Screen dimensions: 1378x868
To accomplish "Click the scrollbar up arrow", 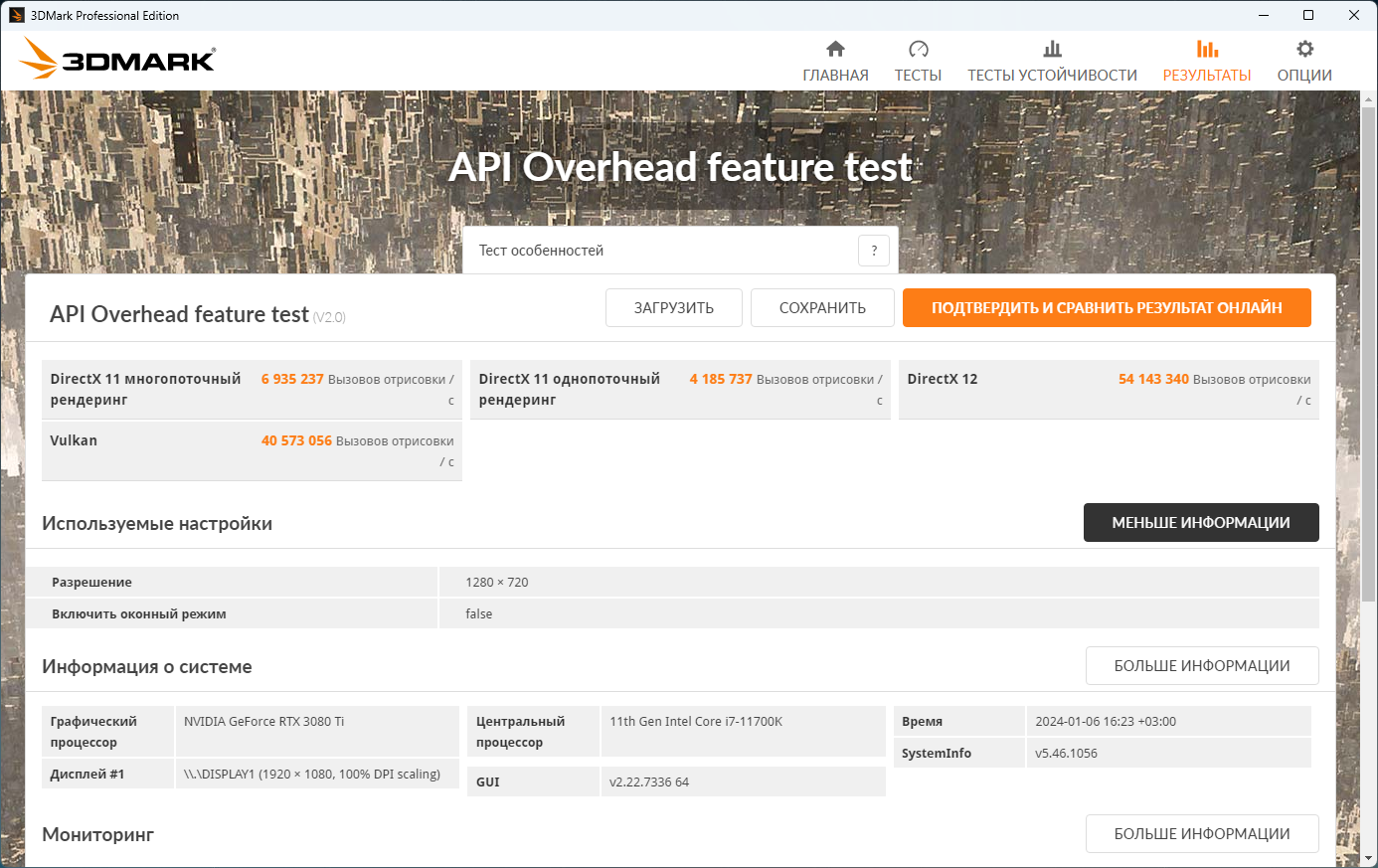I will (1368, 100).
